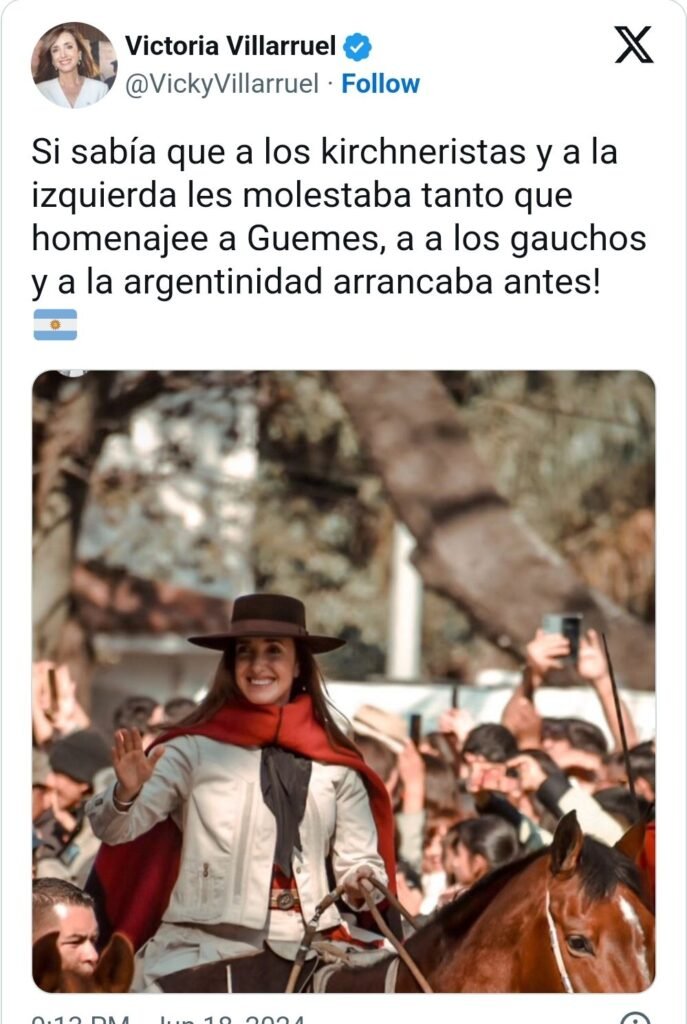The width and height of the screenshot is (687, 1024).
Task: Click the blue verified badge
Action: [x=357, y=47]
